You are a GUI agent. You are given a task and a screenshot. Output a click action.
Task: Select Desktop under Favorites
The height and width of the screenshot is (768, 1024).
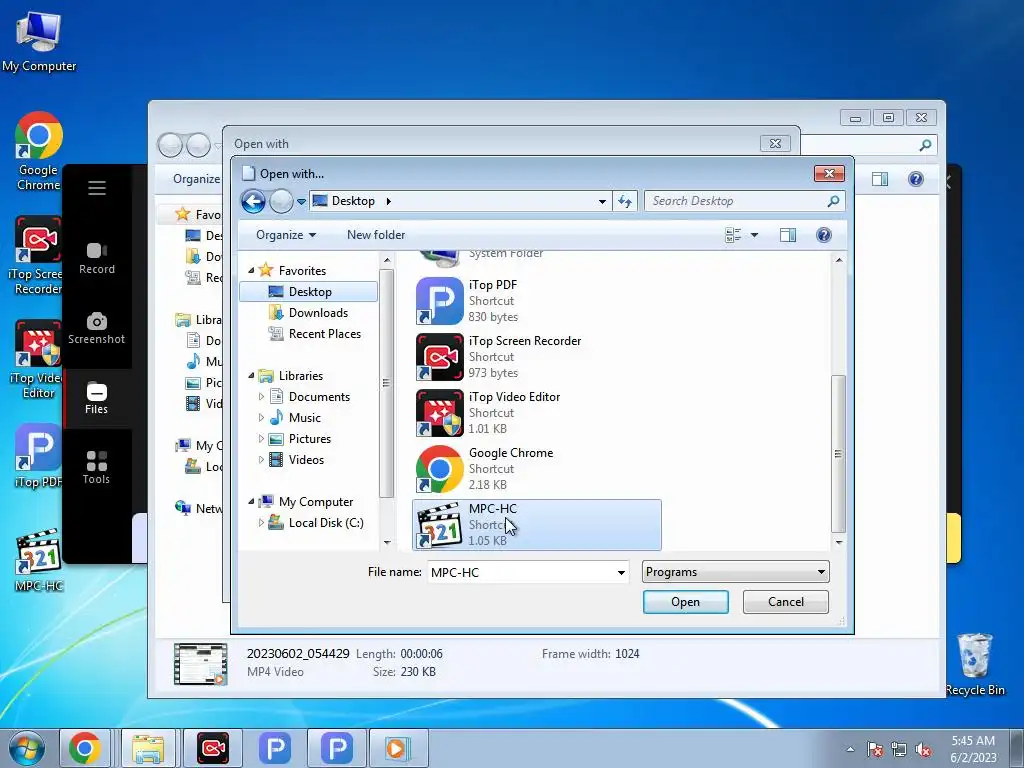tap(308, 292)
